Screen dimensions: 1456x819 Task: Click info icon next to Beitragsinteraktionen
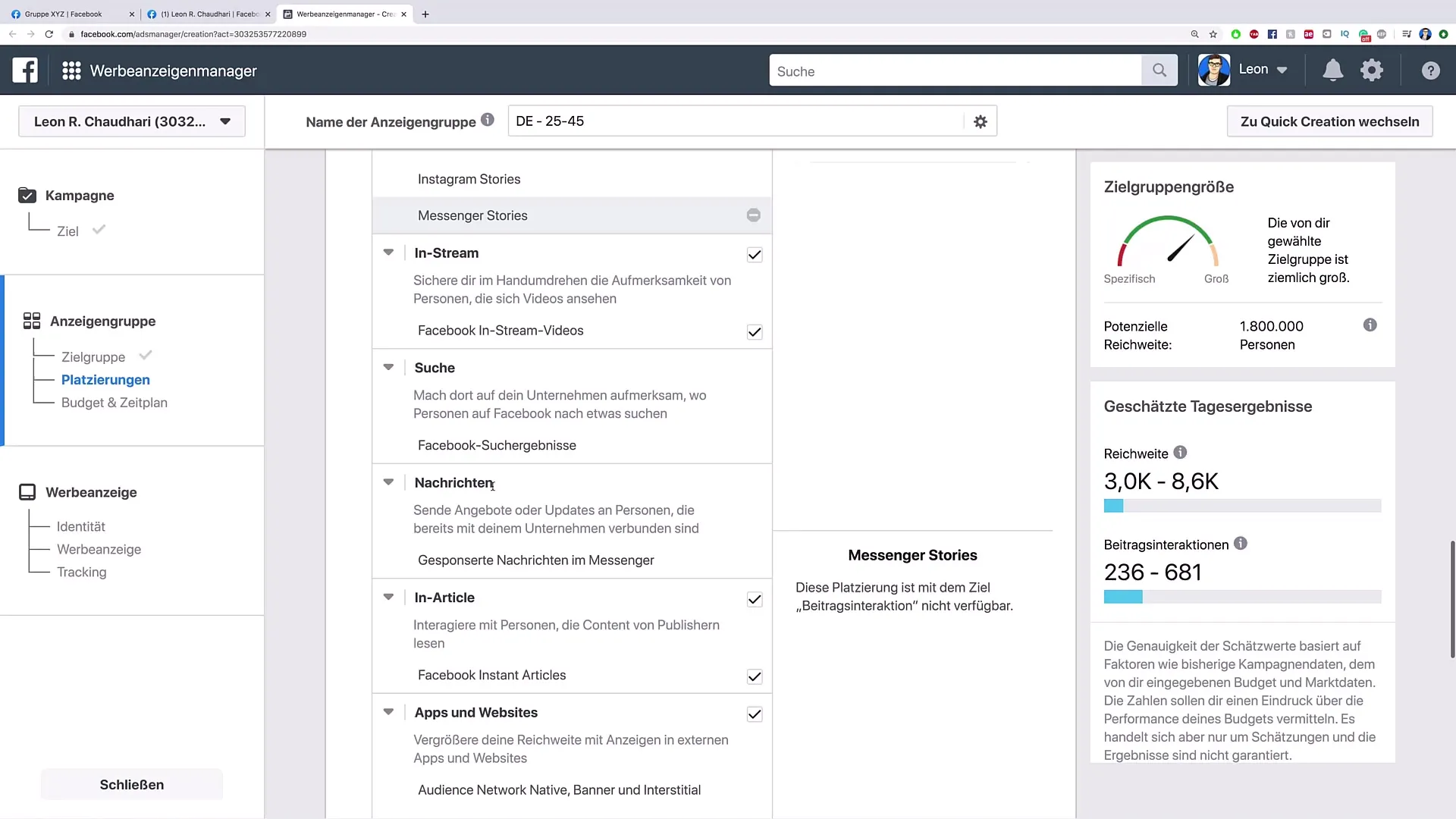pyautogui.click(x=1240, y=544)
